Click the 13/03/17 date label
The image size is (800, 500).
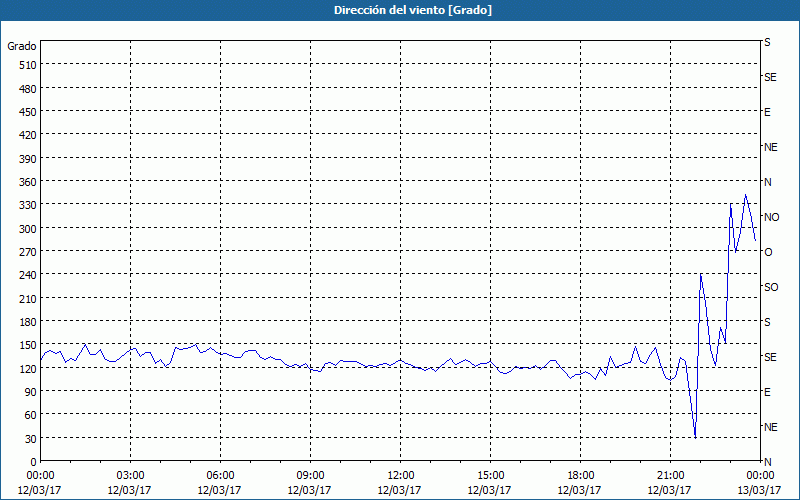pos(760,490)
